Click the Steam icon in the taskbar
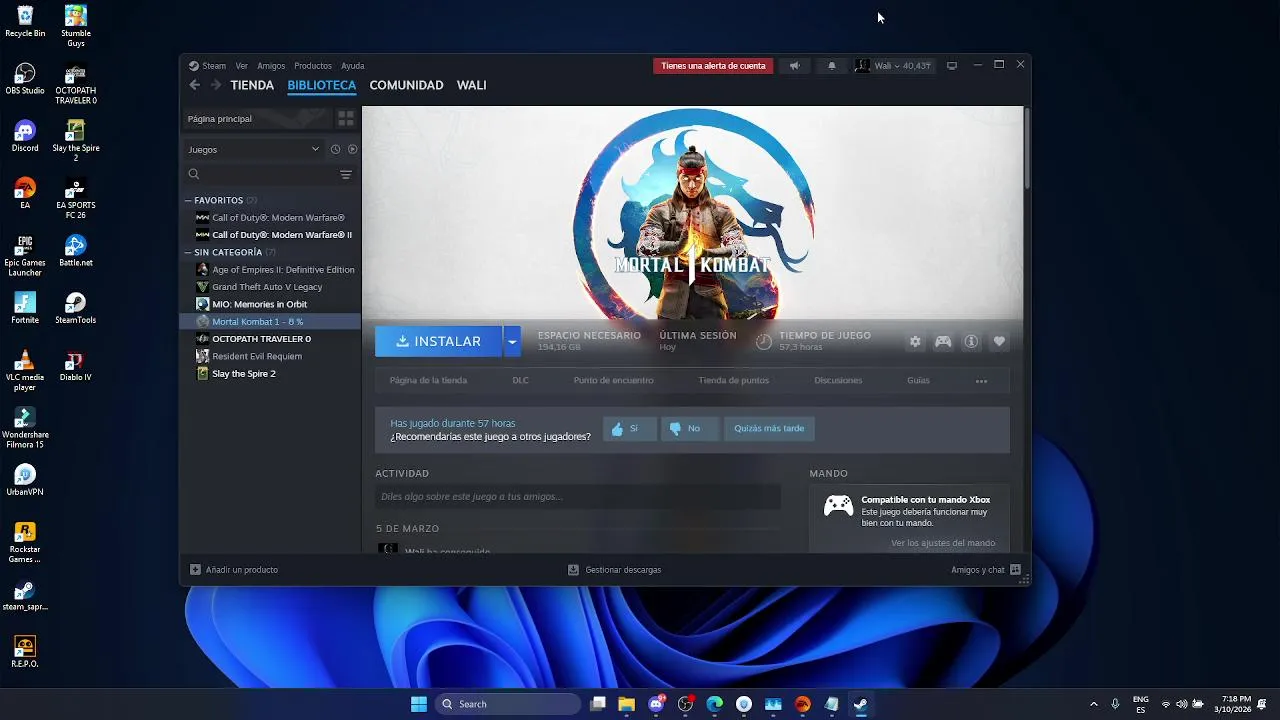The height and width of the screenshot is (720, 1280). tap(860, 704)
